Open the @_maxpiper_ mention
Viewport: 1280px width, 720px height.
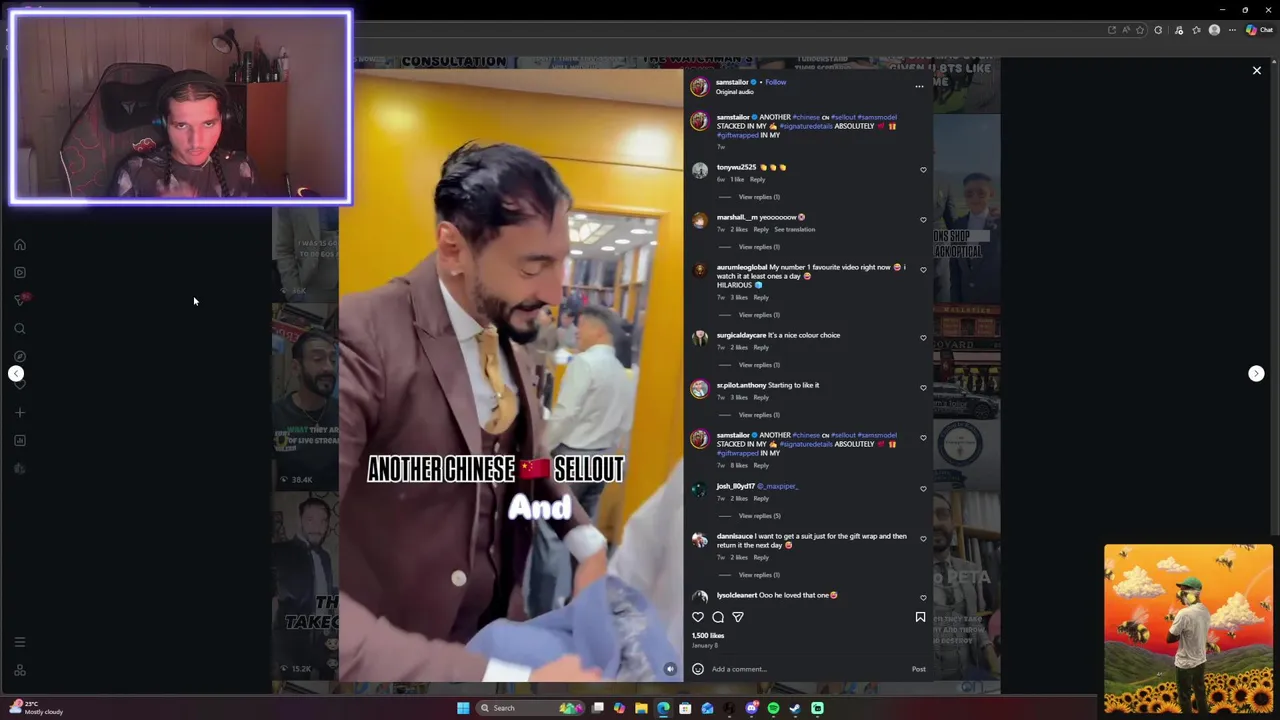click(777, 486)
